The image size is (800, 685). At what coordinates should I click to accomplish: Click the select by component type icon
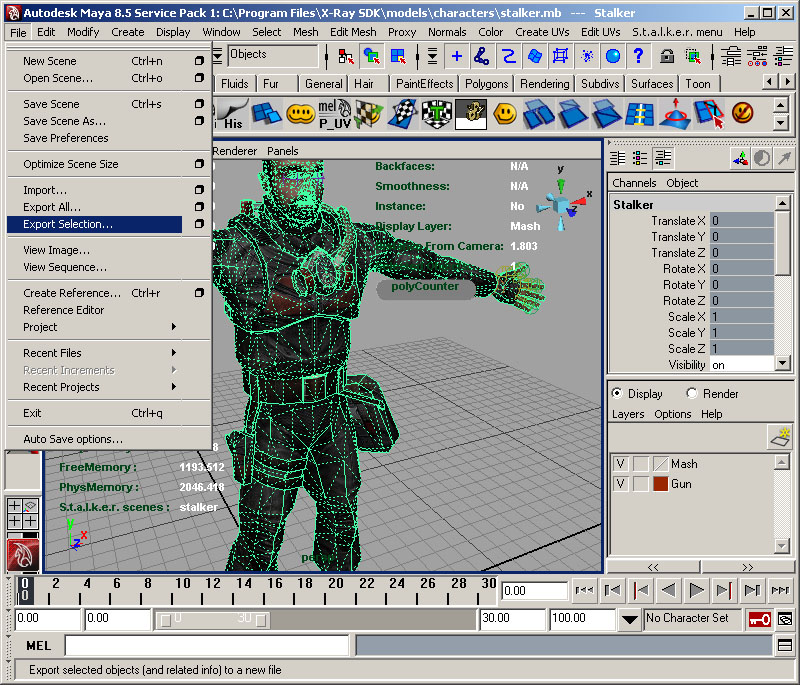coord(397,56)
